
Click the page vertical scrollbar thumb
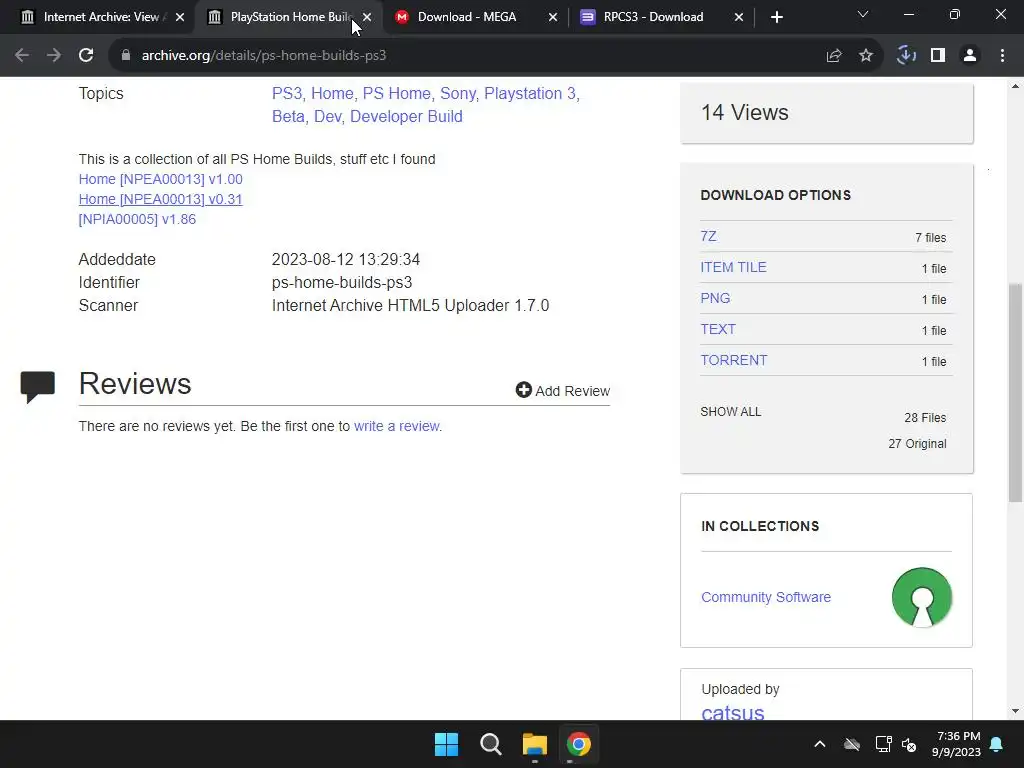(x=1016, y=392)
